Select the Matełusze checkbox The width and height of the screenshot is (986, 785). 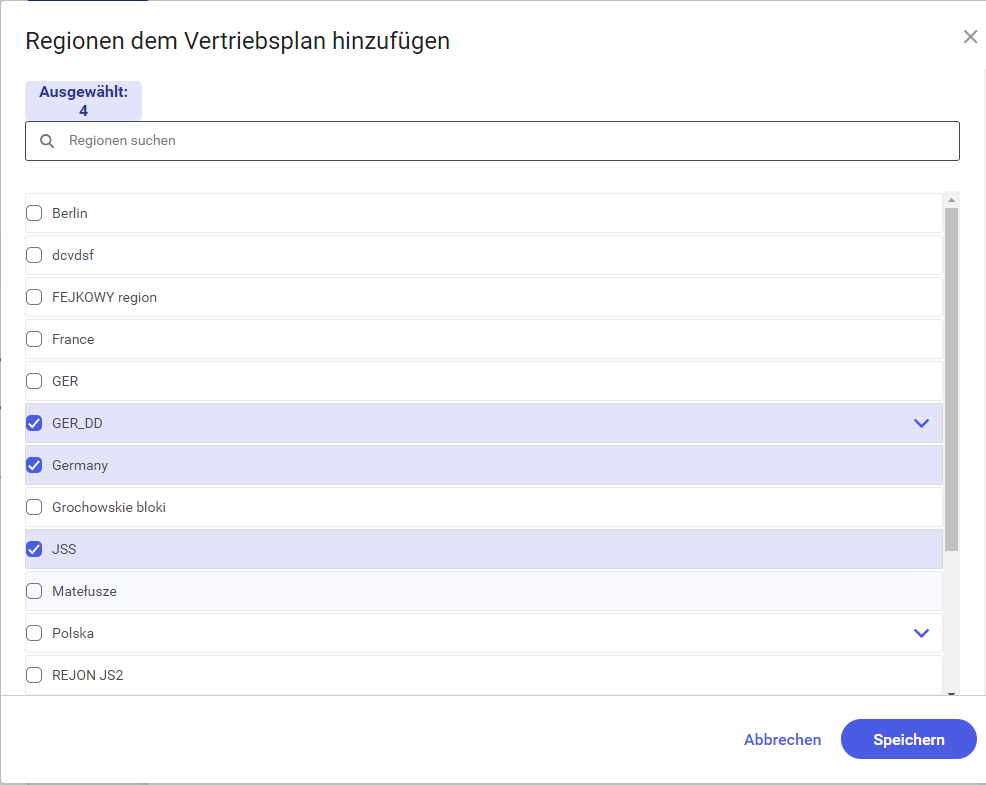tap(34, 591)
